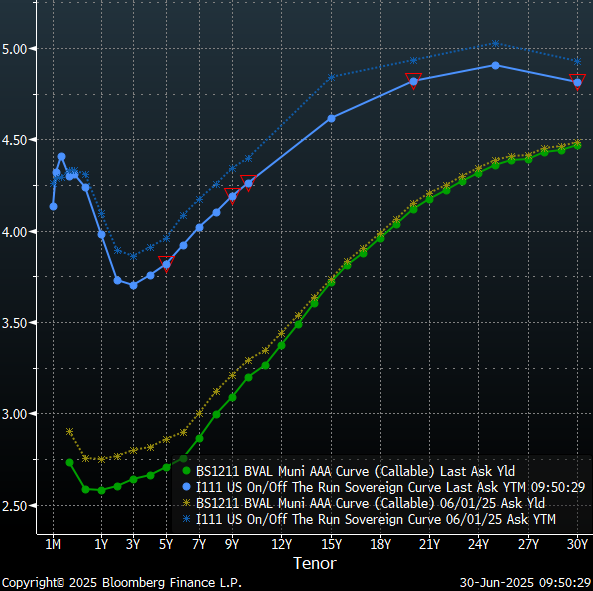
Task: Click the 'Tenor' x-axis title
Action: click(315, 563)
